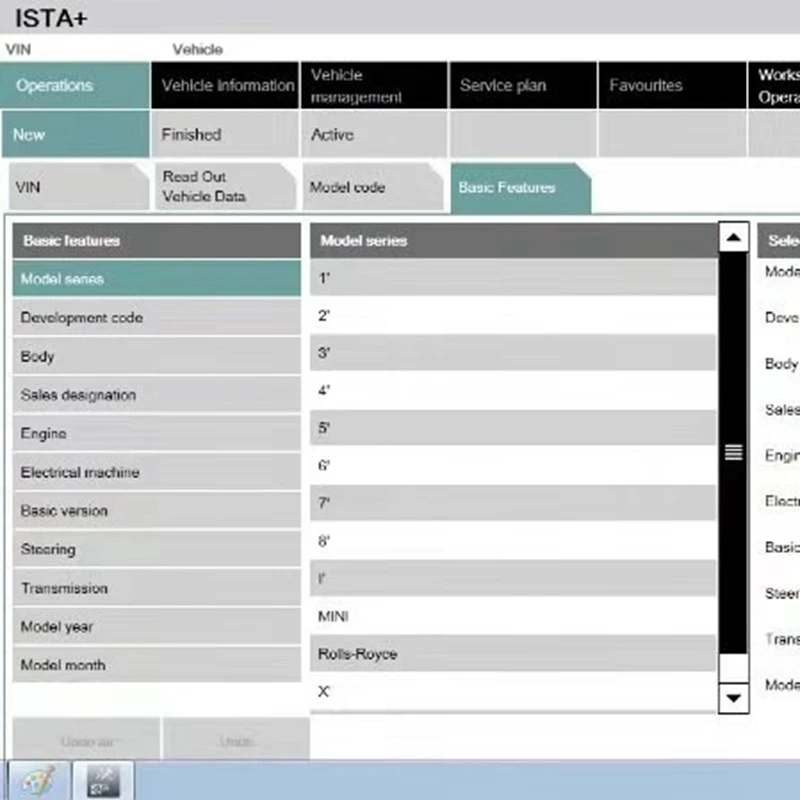
Task: Select model series 1'
Action: (513, 278)
